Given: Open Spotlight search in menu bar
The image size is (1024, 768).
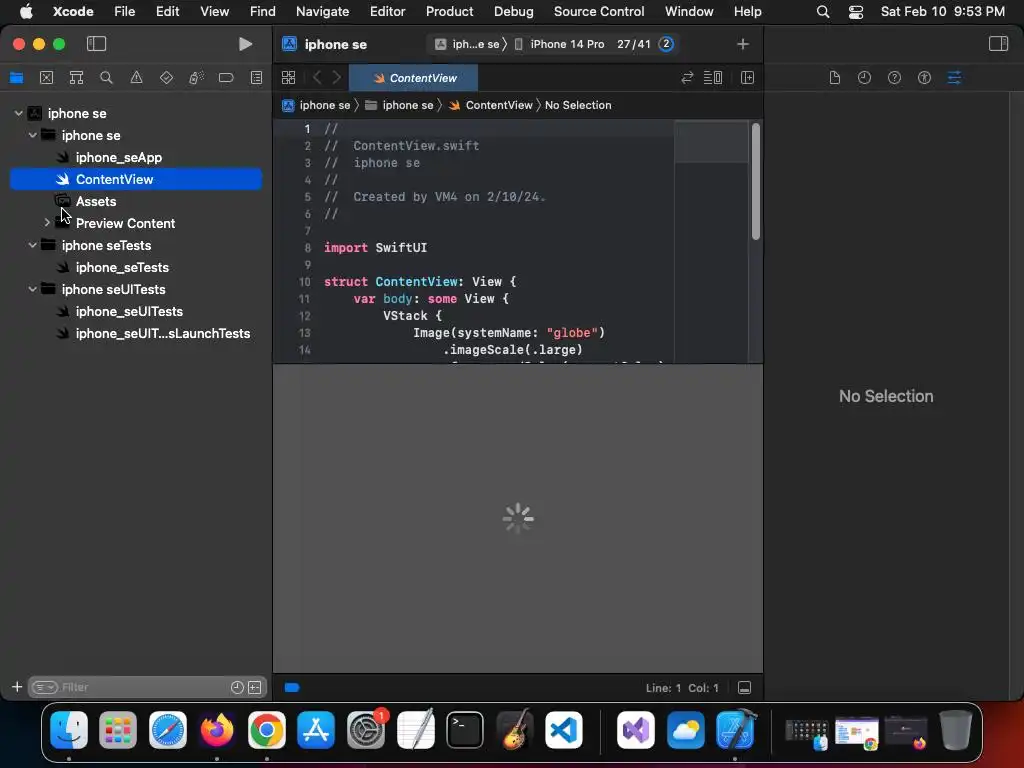Looking at the screenshot, I should pos(823,11).
